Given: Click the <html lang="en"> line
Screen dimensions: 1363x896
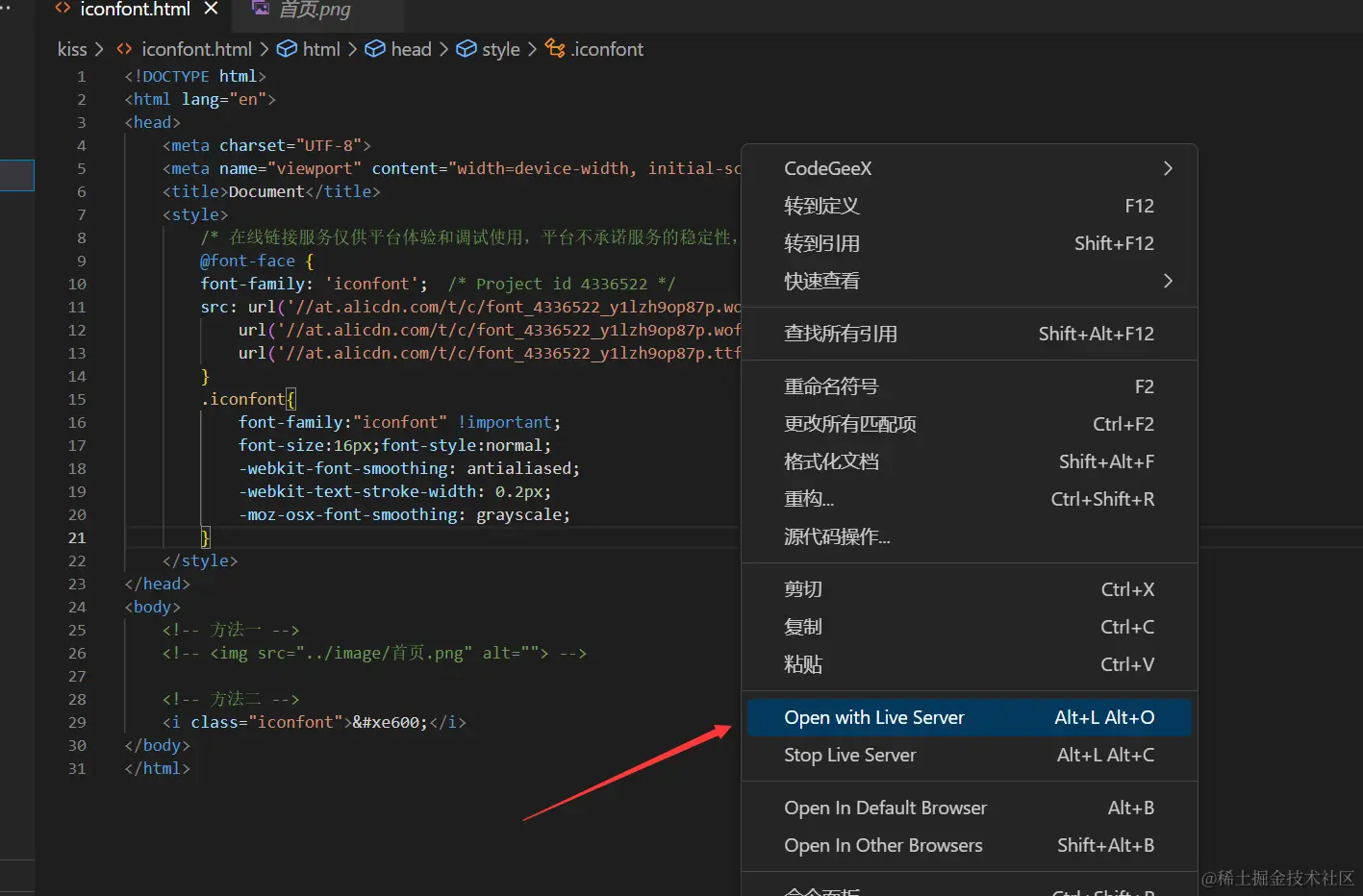Looking at the screenshot, I should tap(200, 99).
